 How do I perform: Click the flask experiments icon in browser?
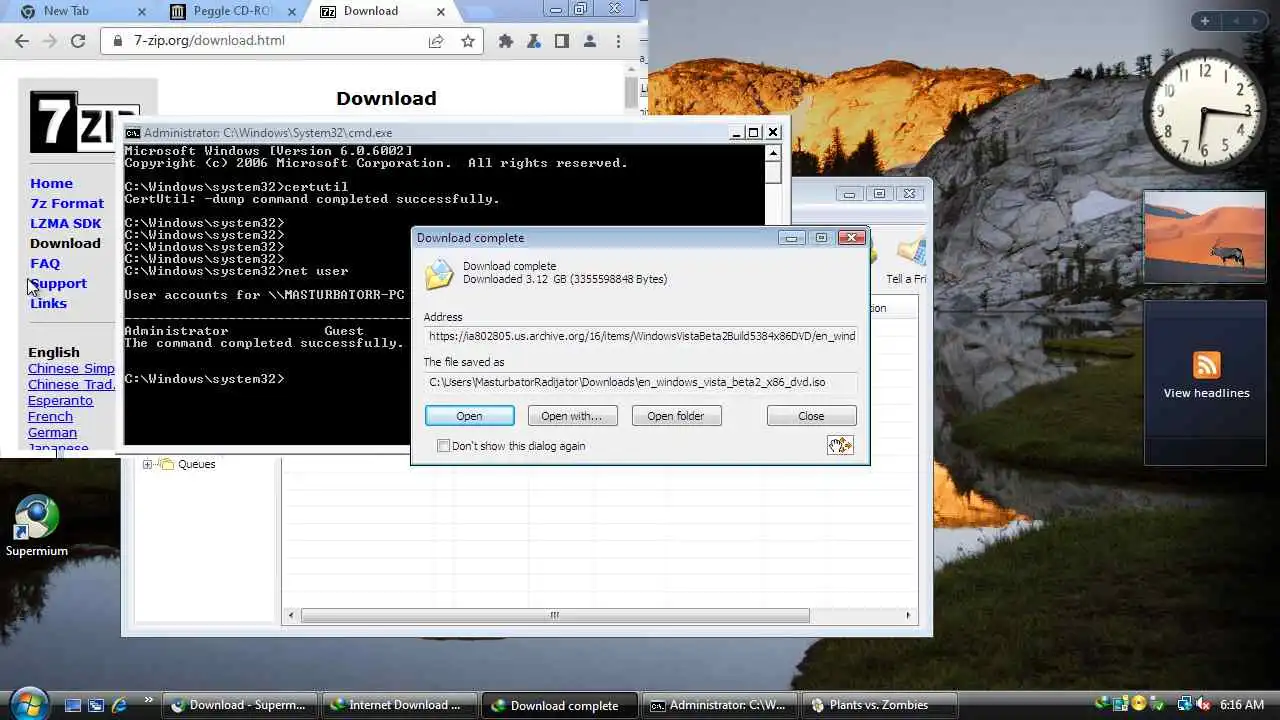534,41
